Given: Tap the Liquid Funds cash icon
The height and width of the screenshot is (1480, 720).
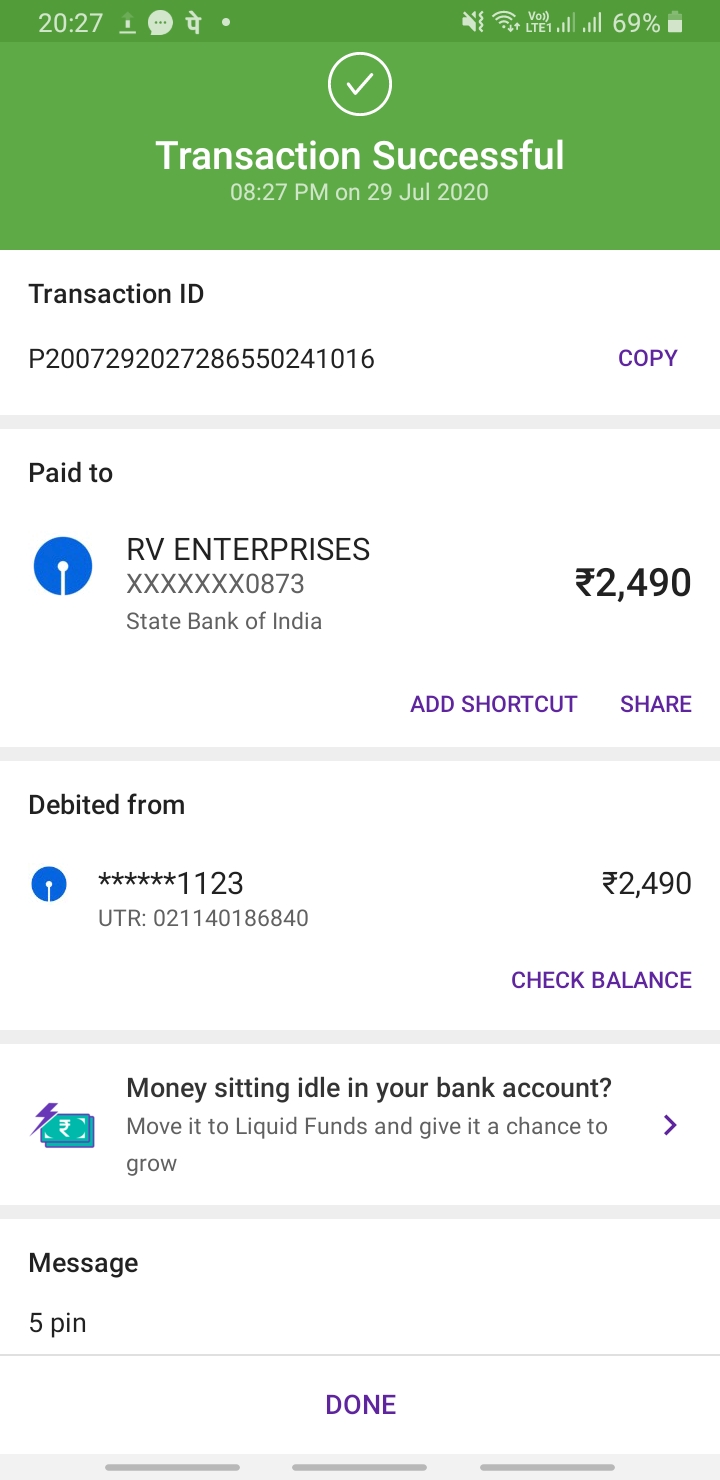Looking at the screenshot, I should tap(62, 1126).
